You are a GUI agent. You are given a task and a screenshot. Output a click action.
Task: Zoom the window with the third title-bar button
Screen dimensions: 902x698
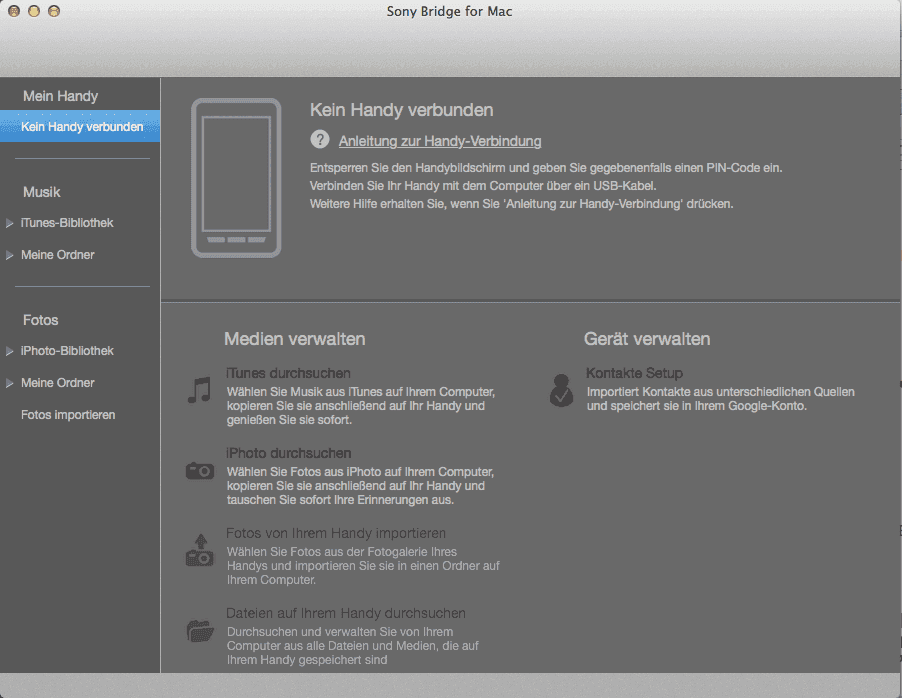(x=54, y=11)
